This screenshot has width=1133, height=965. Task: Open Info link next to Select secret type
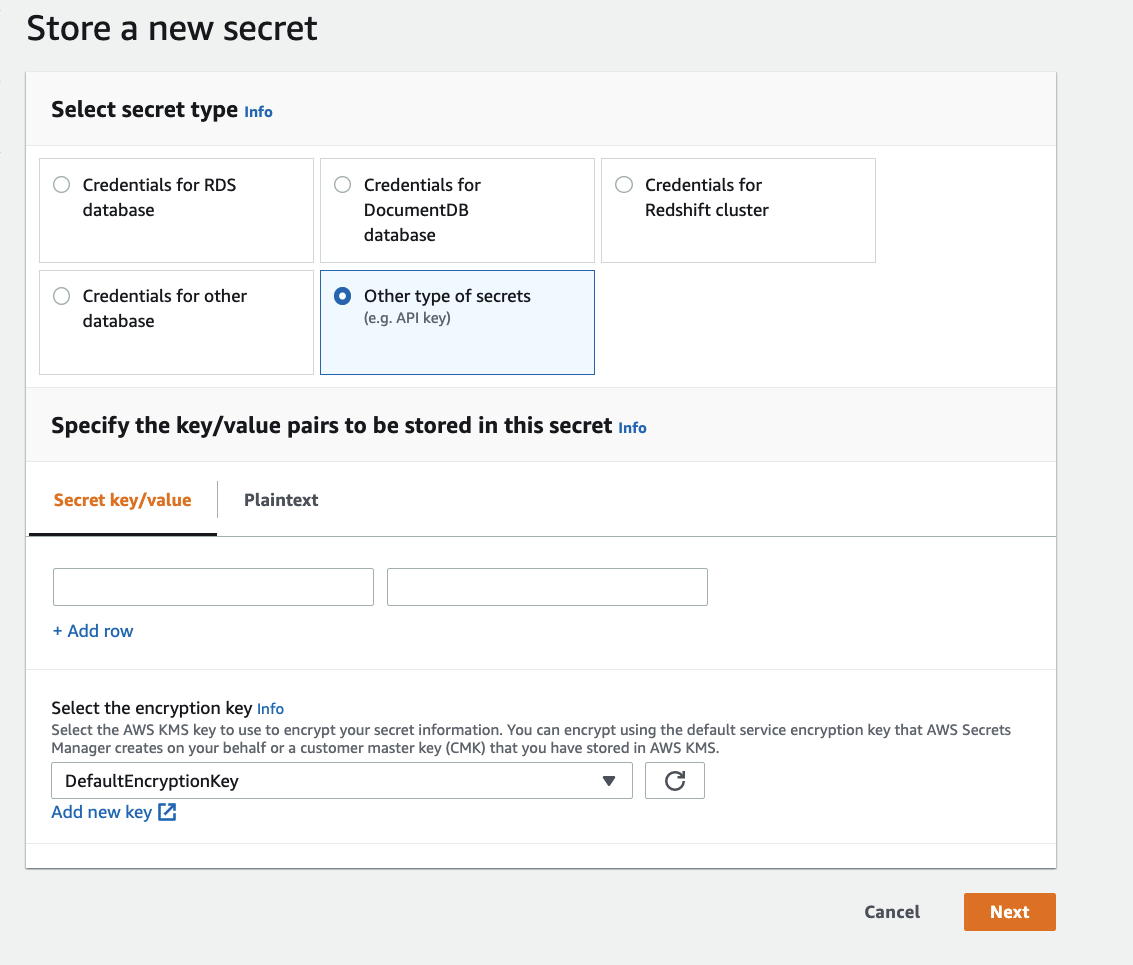pos(258,112)
